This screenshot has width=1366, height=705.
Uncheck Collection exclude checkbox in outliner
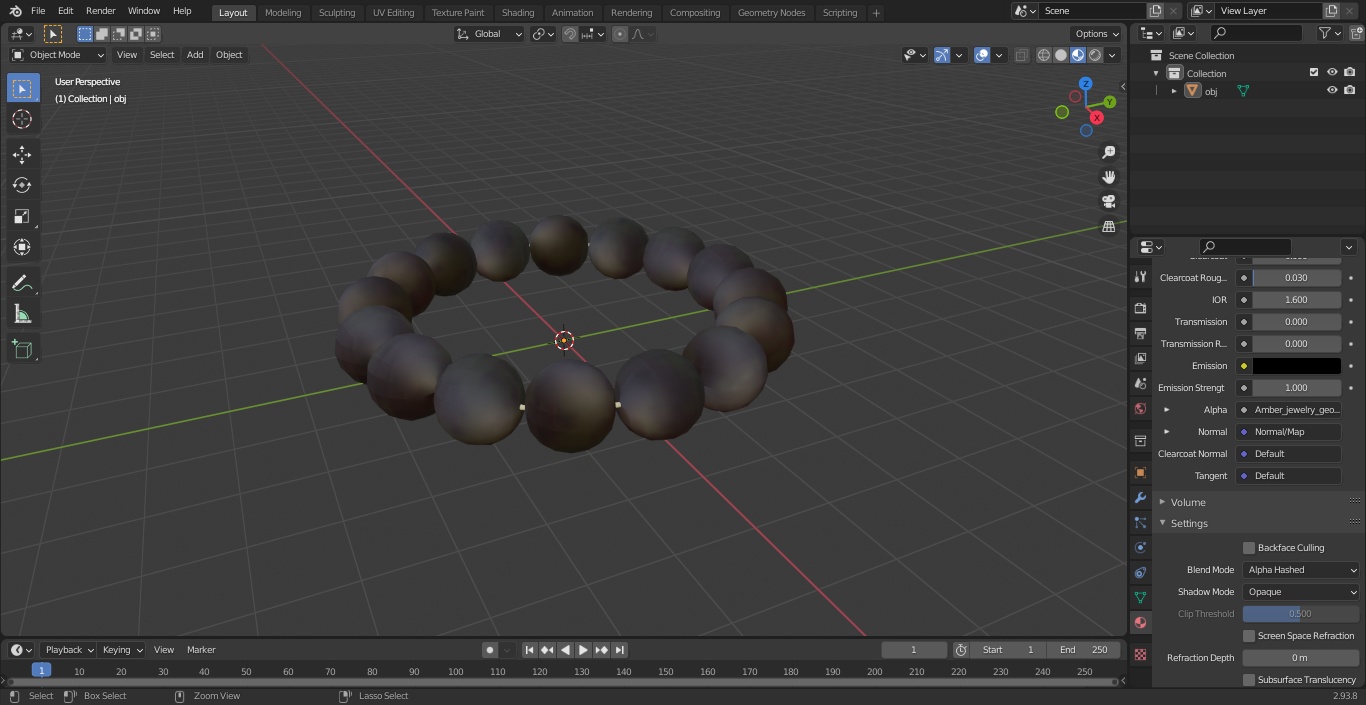pyautogui.click(x=1314, y=72)
